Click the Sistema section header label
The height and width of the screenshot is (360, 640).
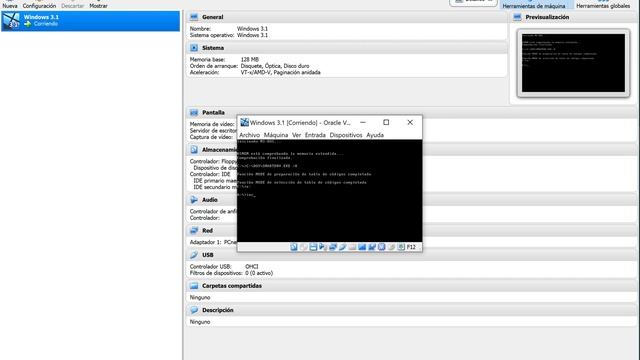click(x=213, y=48)
